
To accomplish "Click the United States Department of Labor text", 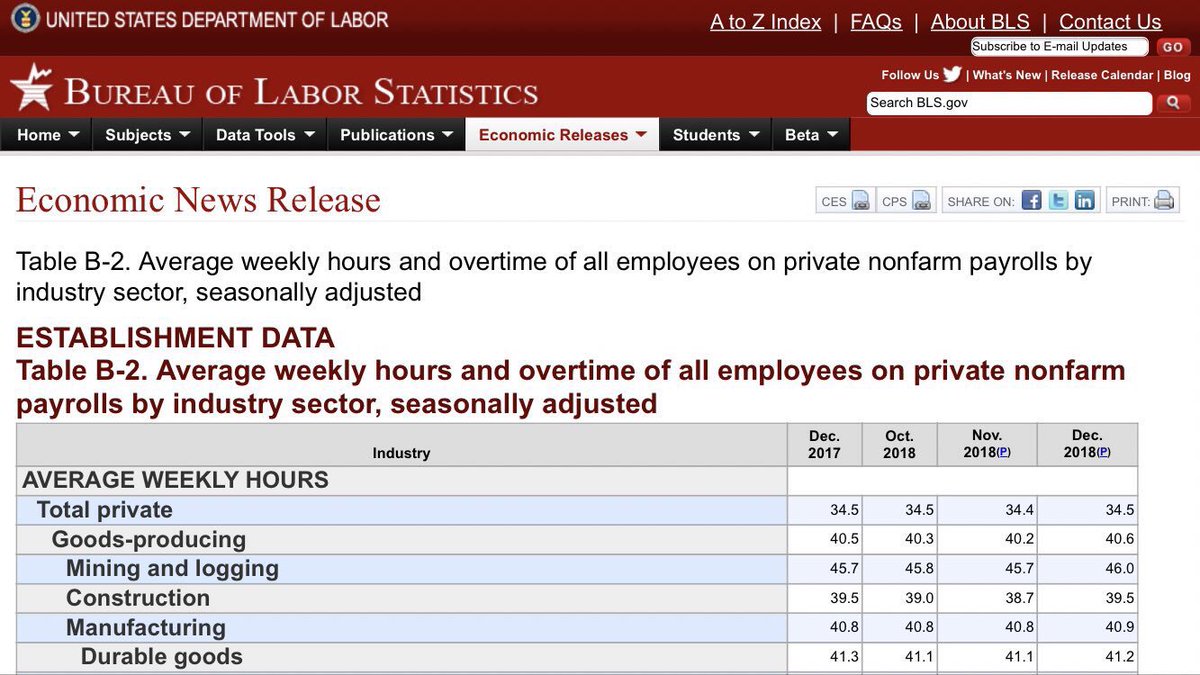I will click(x=217, y=19).
